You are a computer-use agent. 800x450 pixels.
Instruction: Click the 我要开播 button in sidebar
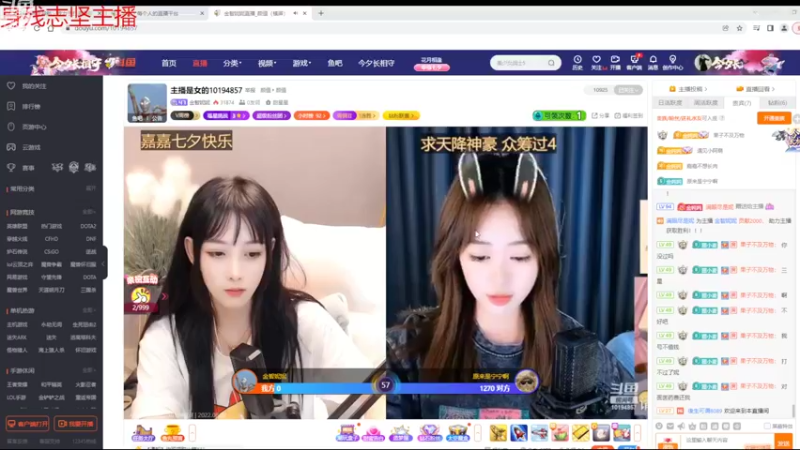coord(76,424)
